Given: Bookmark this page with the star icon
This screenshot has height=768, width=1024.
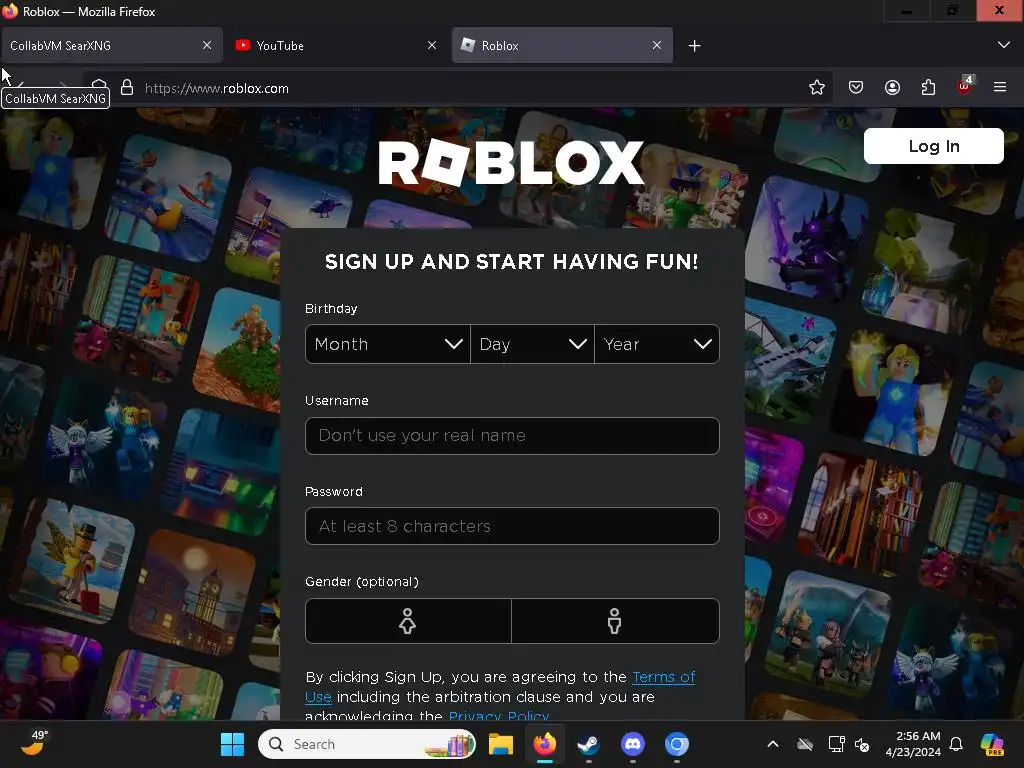Looking at the screenshot, I should [816, 88].
